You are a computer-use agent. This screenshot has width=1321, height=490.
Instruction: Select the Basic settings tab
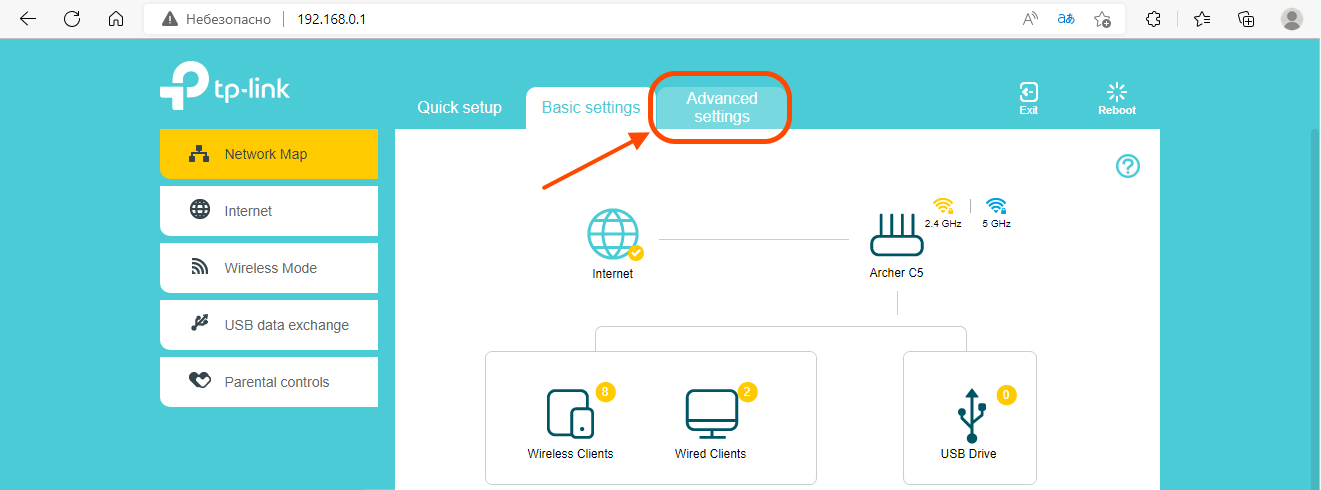coord(590,107)
